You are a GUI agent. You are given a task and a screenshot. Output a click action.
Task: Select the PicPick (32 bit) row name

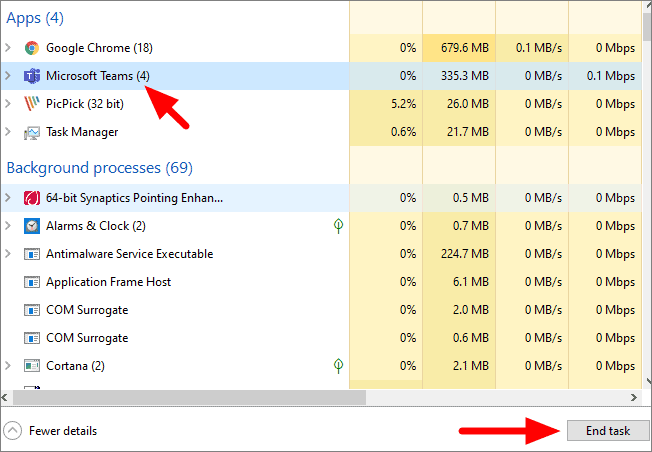click(85, 104)
